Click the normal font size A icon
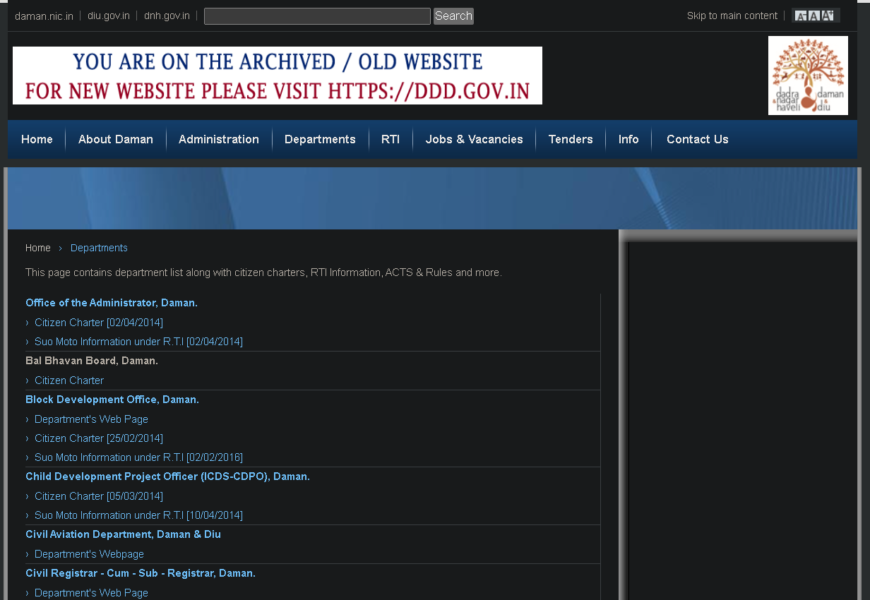The width and height of the screenshot is (870, 600). pos(813,16)
